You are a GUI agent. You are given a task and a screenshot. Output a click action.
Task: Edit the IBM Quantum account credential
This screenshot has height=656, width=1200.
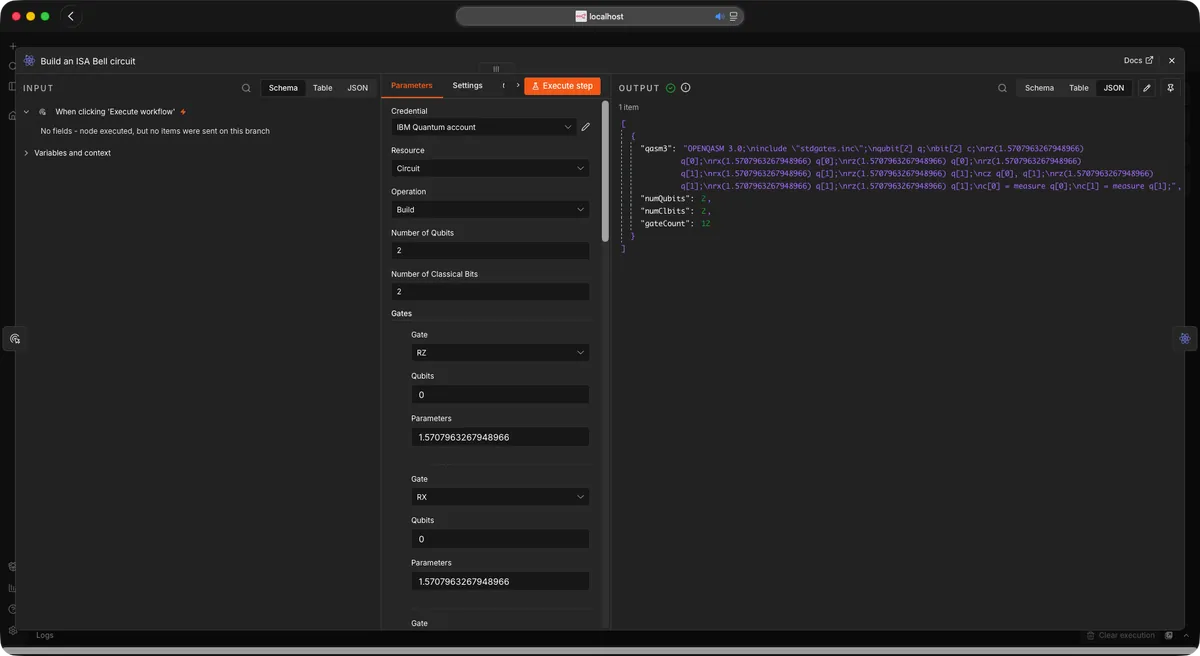[x=586, y=127]
